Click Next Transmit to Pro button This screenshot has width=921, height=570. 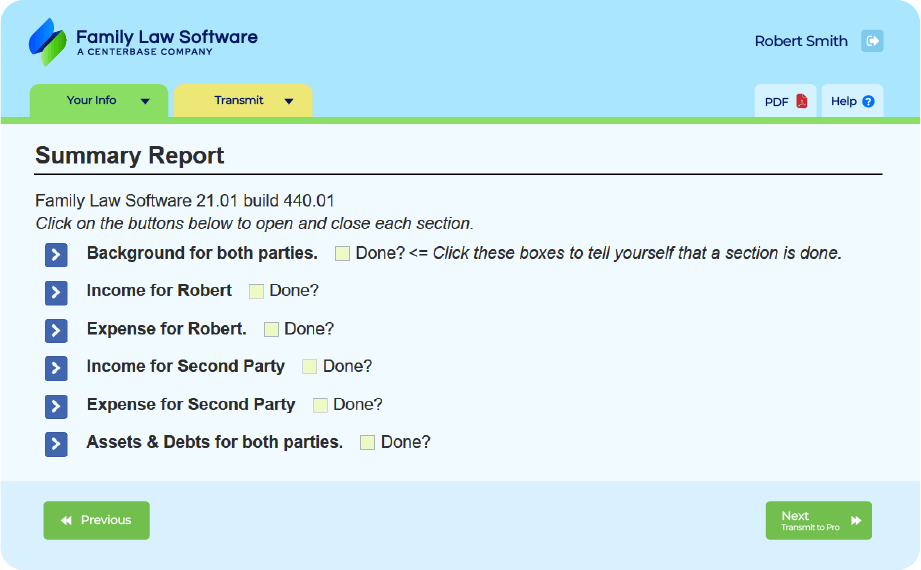click(818, 520)
